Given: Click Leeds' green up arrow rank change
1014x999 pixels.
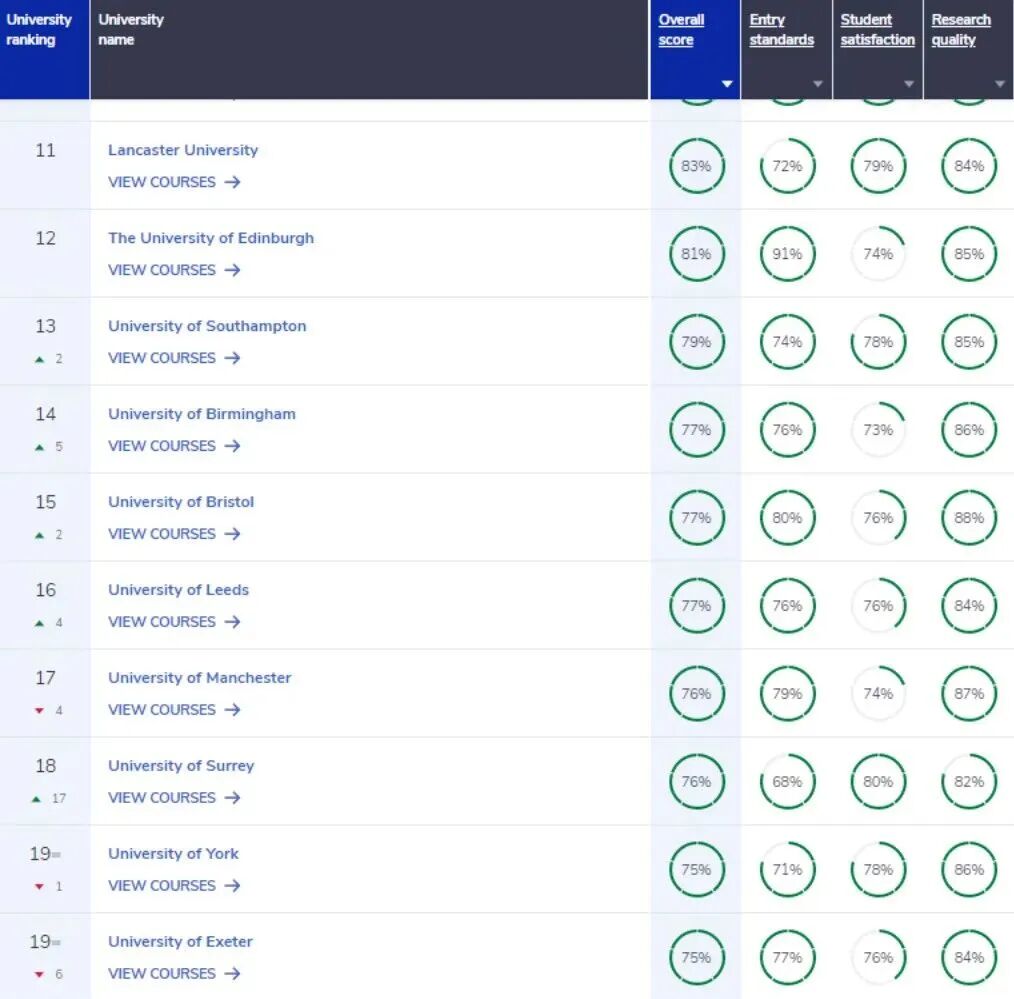Looking at the screenshot, I should click(39, 623).
